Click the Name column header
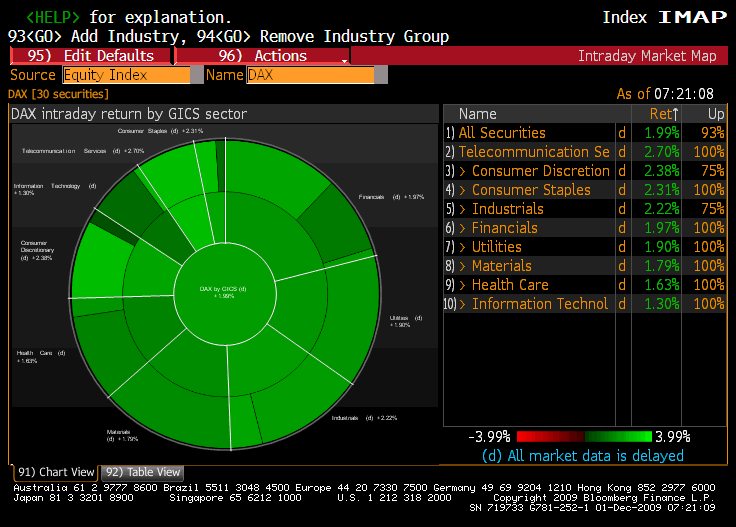736x527 pixels. point(478,114)
